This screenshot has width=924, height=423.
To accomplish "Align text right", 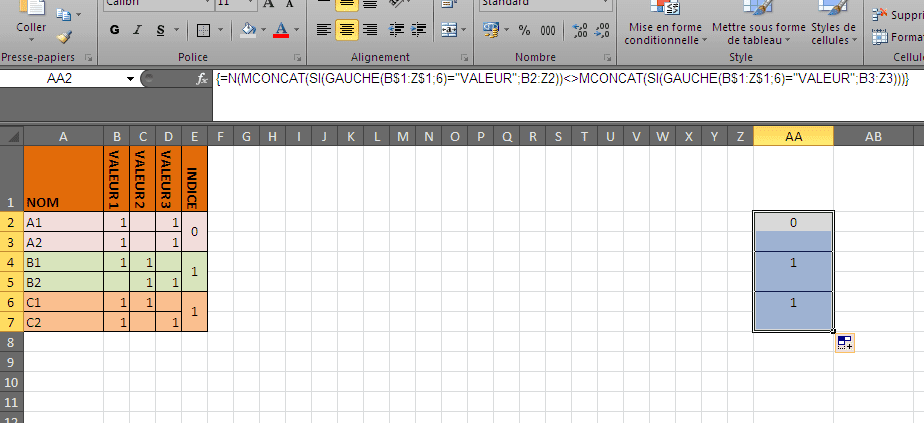I will pyautogui.click(x=369, y=29).
